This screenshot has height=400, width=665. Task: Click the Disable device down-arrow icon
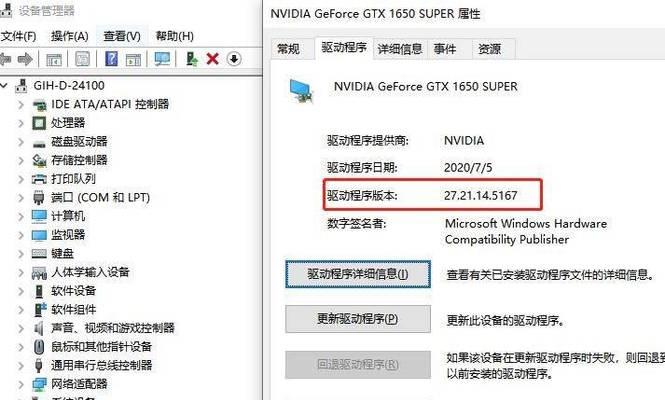tap(234, 59)
